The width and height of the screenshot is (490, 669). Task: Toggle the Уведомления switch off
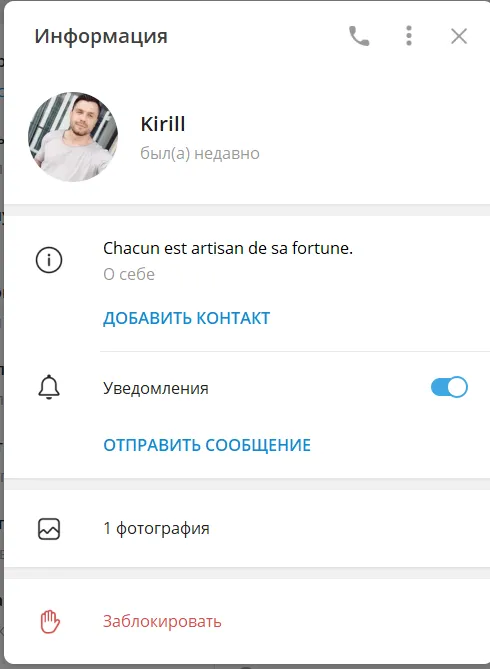[449, 387]
